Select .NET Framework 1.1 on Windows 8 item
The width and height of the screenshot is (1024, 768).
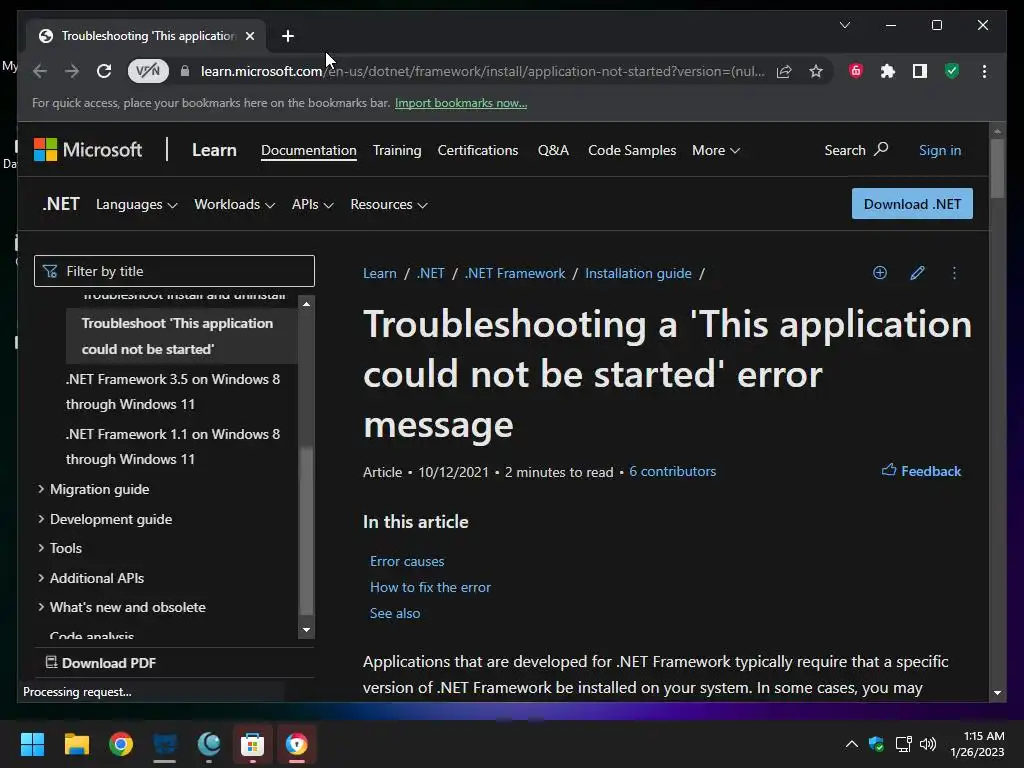[x=173, y=447]
